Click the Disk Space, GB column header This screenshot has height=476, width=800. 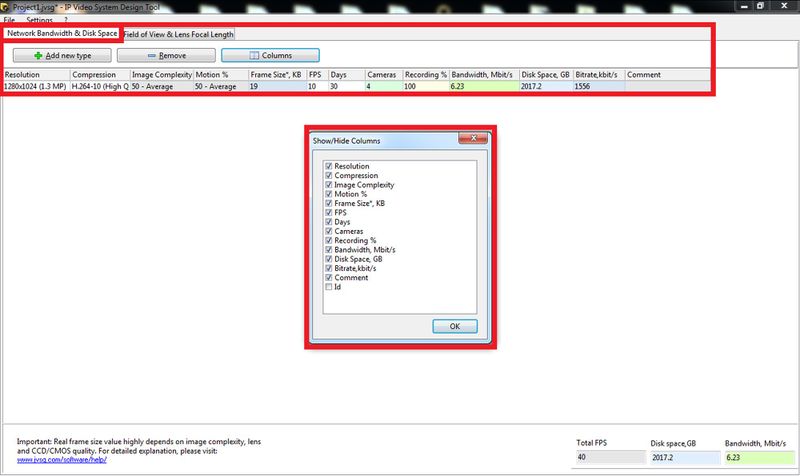coord(546,74)
